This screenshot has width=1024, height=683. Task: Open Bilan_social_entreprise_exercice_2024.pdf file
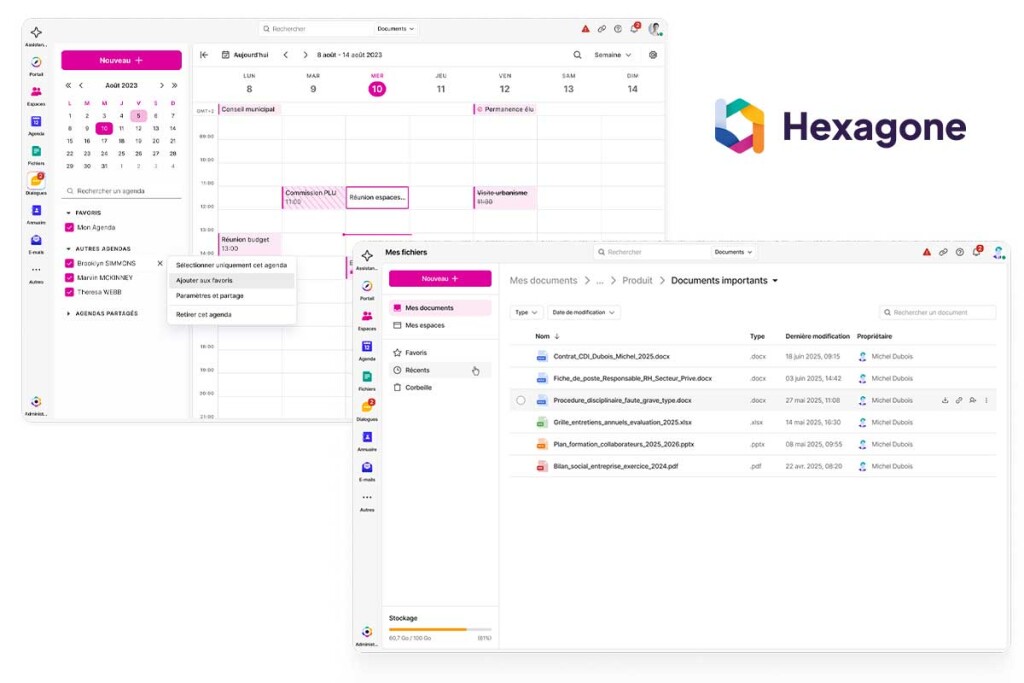(616, 466)
